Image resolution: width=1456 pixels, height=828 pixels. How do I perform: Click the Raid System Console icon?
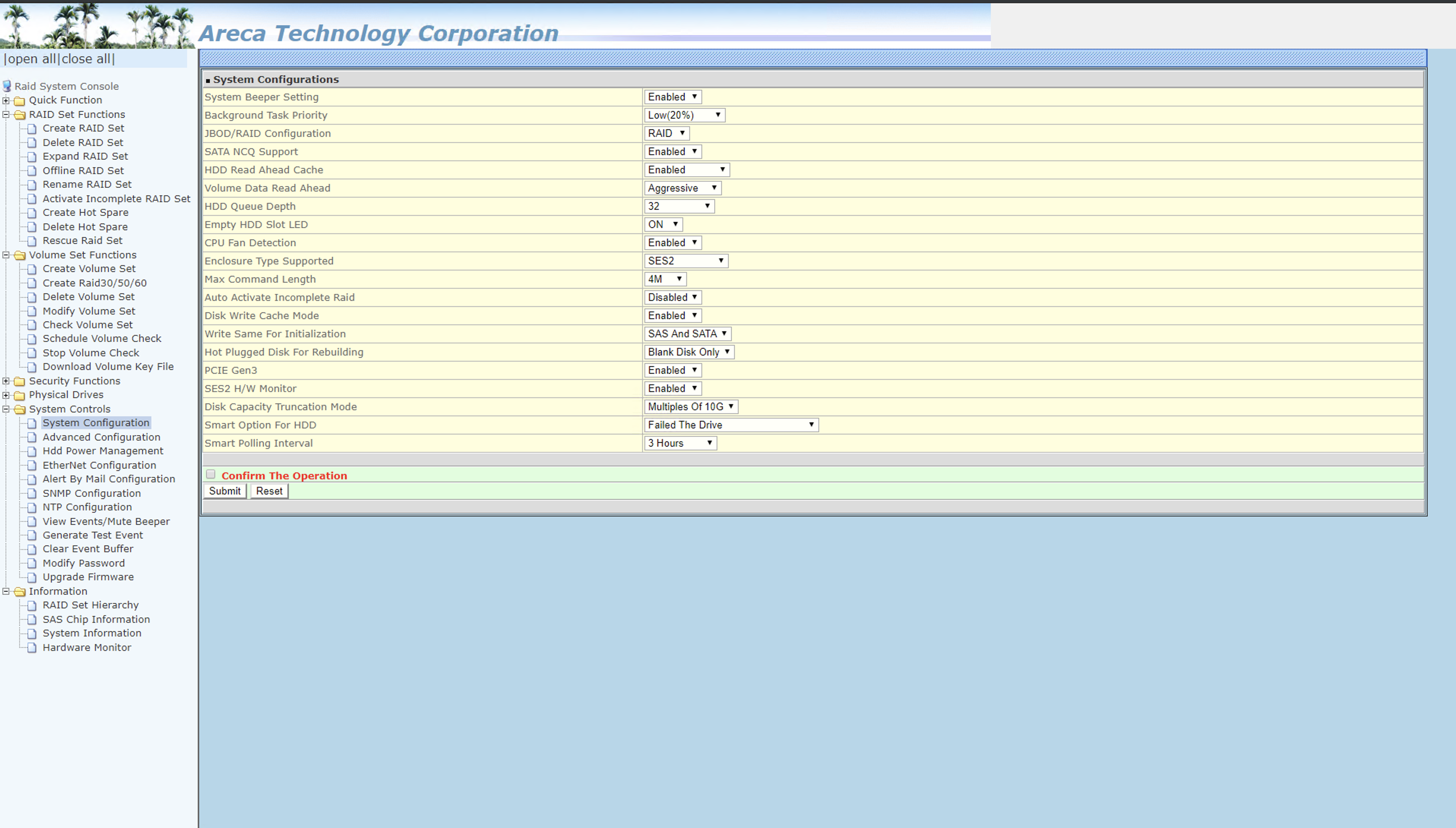7,86
